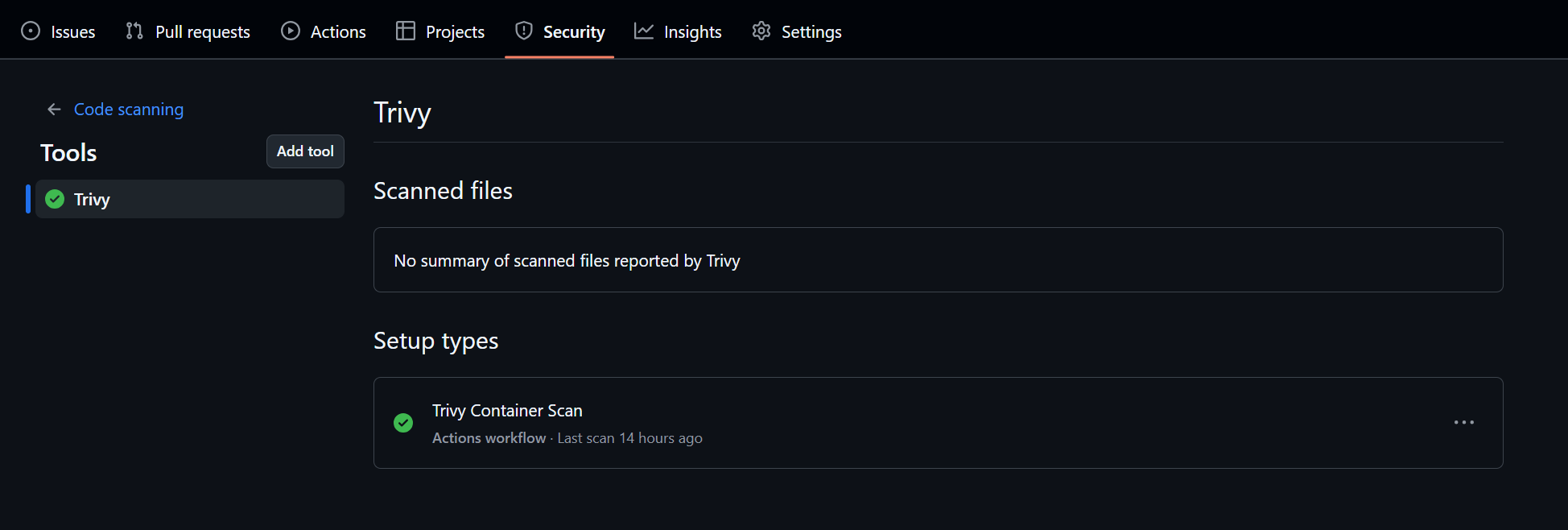
Task: Click the Issues icon in the navigation bar
Action: pos(31,31)
